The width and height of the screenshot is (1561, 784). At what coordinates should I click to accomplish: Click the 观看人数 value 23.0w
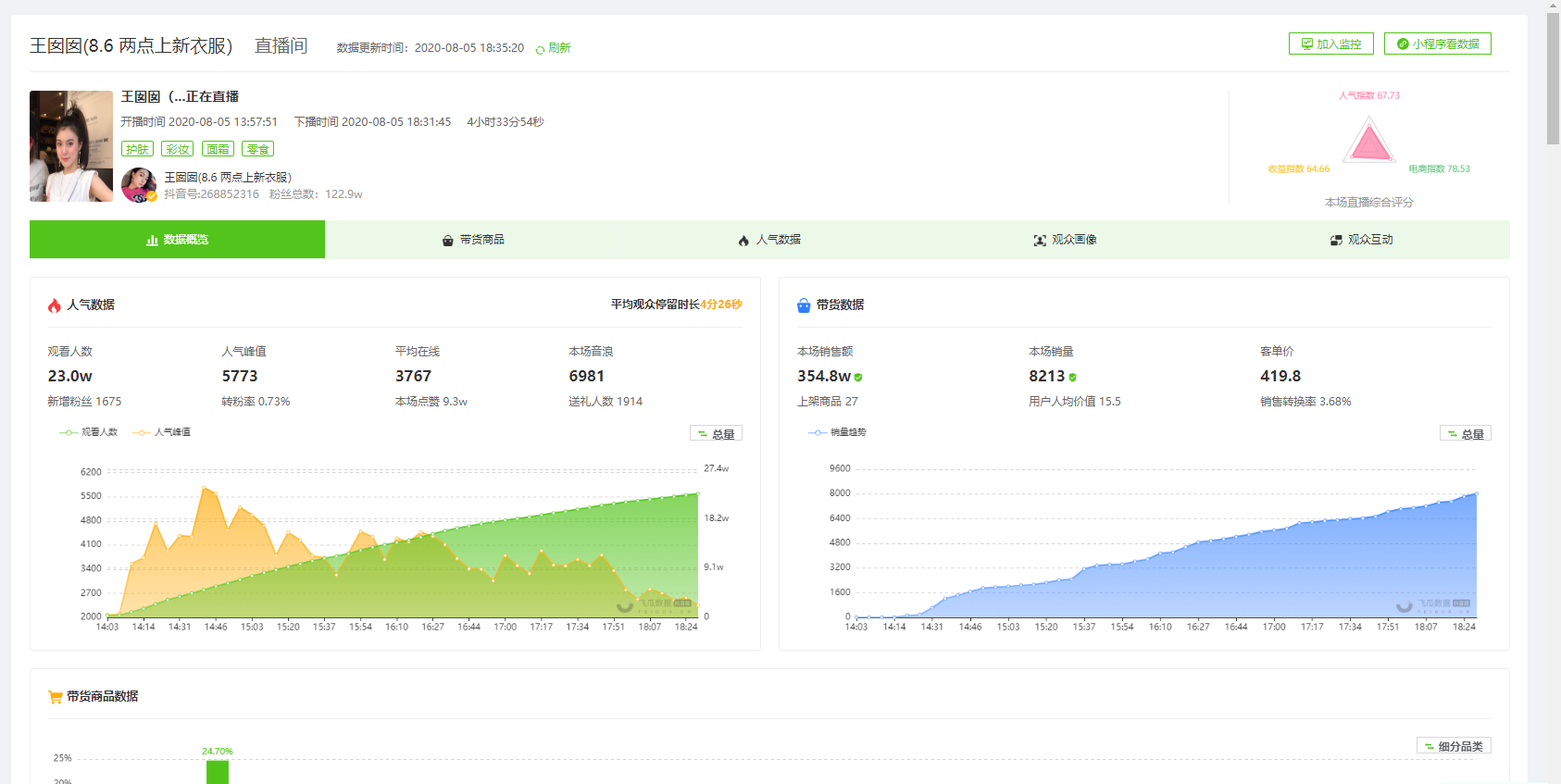tap(70, 376)
